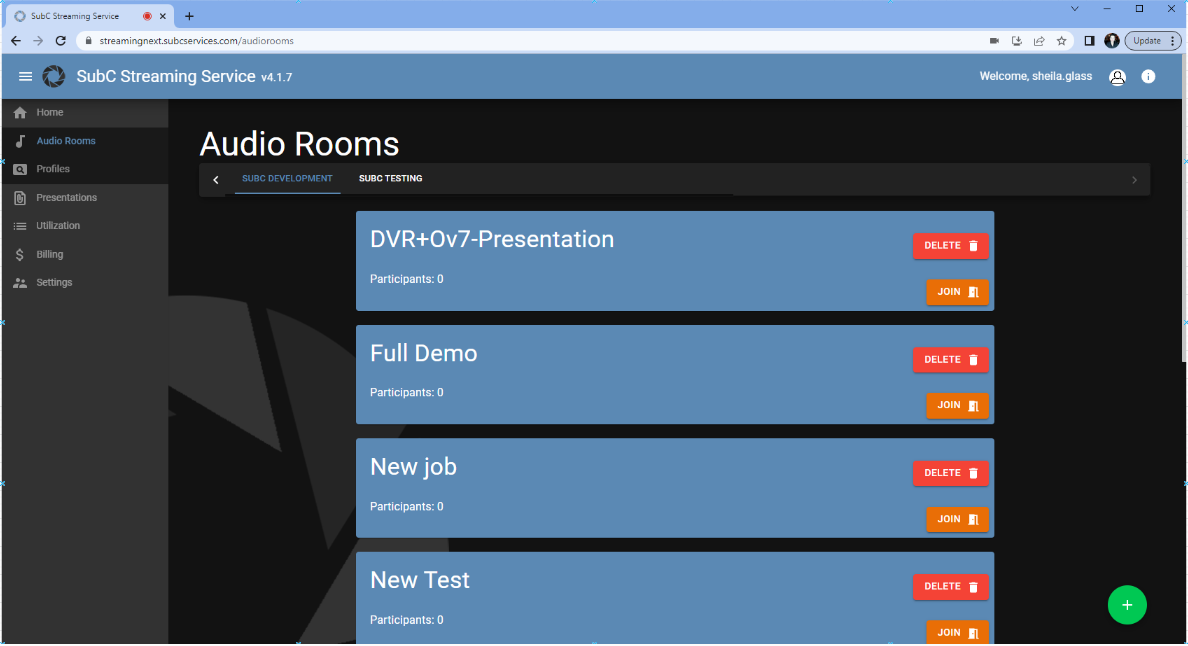
Task: Bookmark this page with star icon
Action: tap(1061, 41)
